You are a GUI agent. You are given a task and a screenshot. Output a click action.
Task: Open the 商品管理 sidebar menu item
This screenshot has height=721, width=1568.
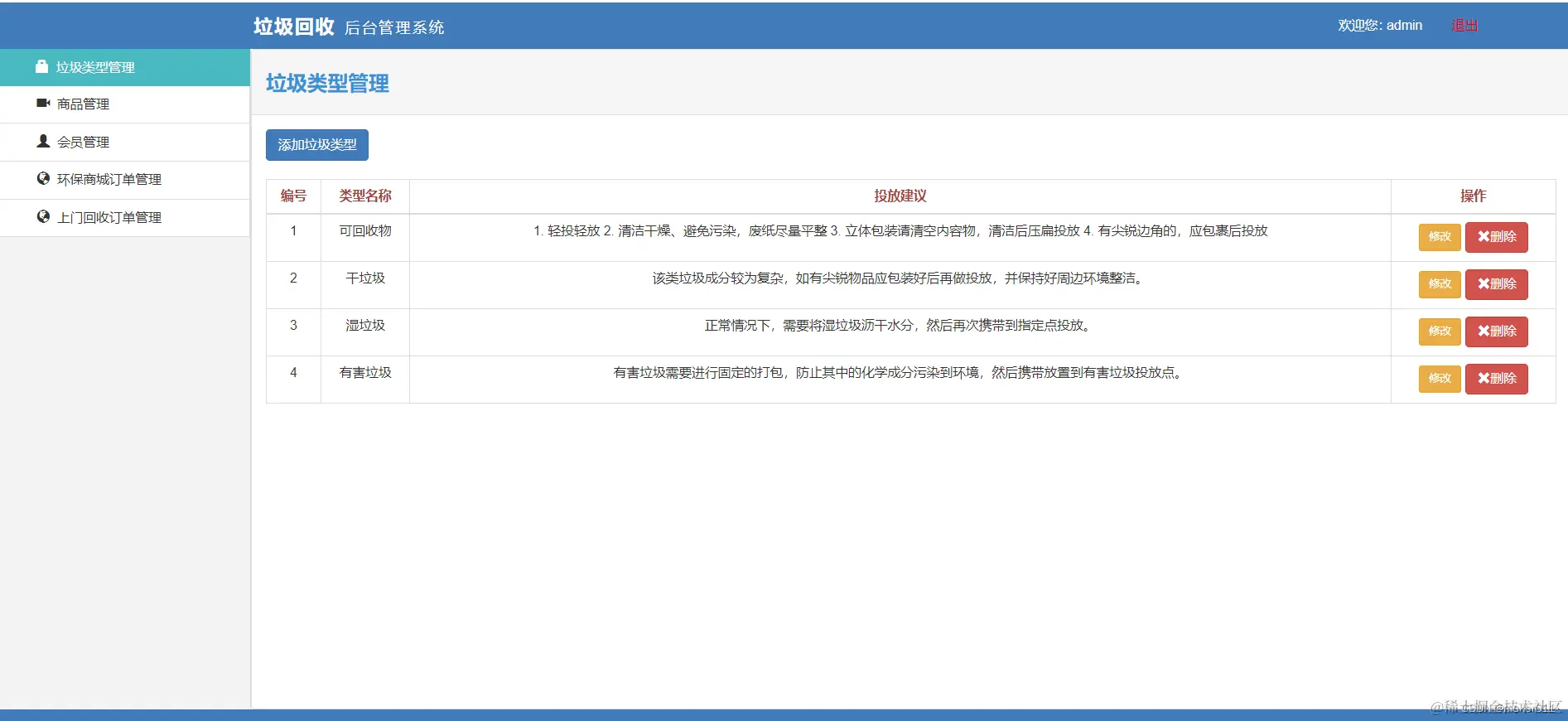tap(125, 104)
